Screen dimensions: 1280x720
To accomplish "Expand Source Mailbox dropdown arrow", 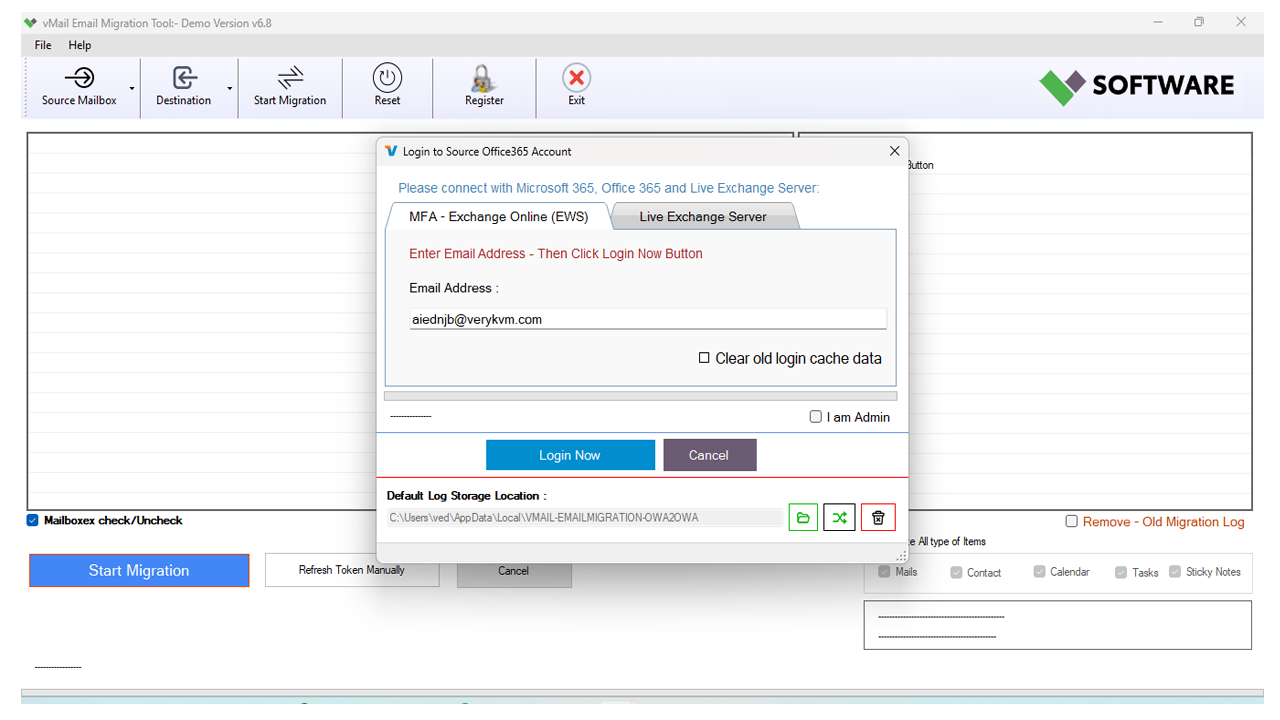I will point(132,88).
